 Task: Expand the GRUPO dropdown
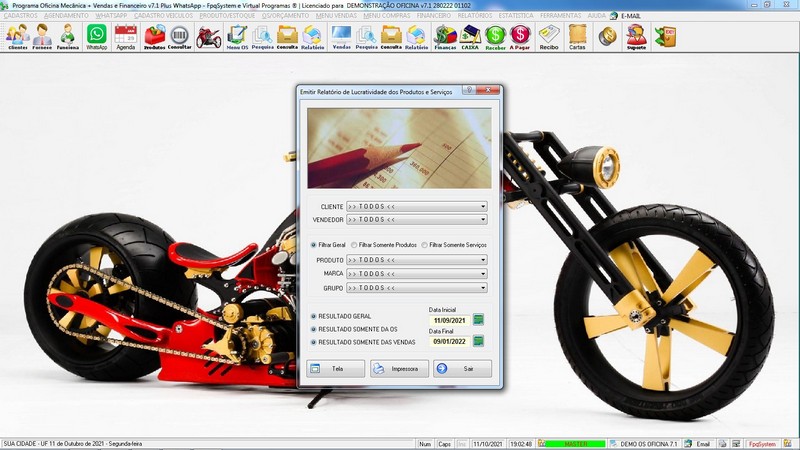pyautogui.click(x=483, y=288)
